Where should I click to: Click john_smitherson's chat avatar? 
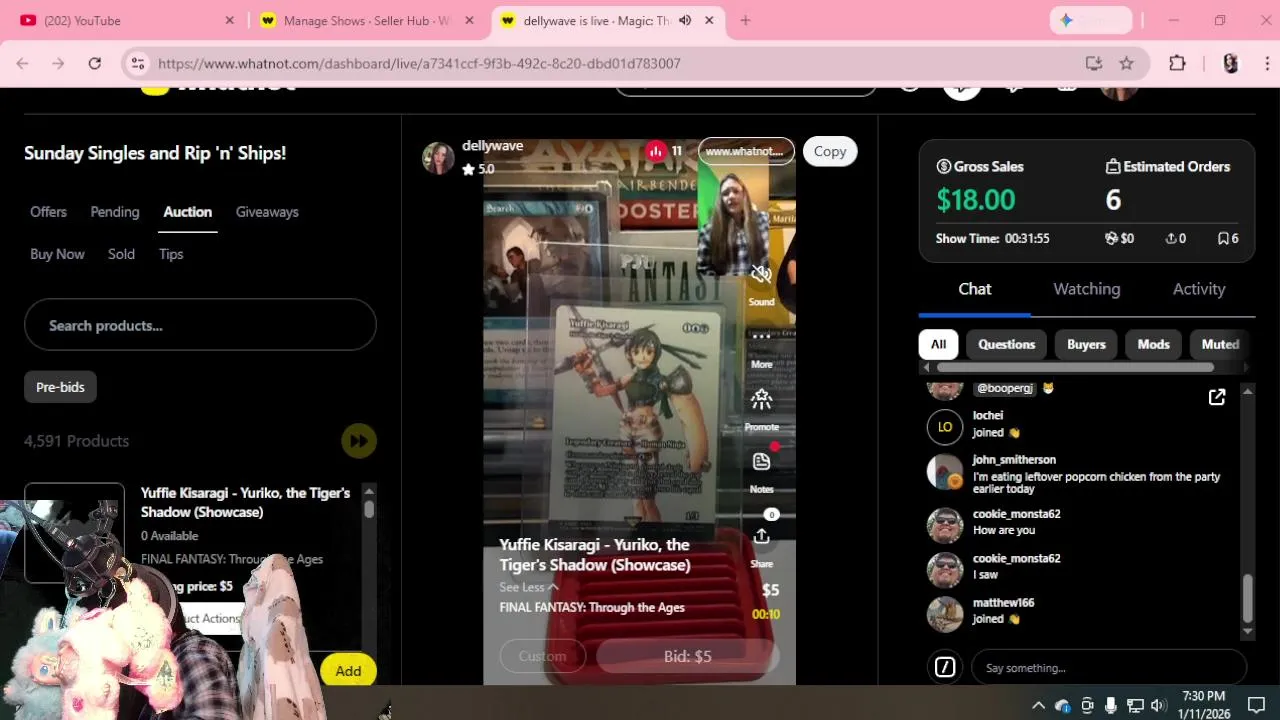(945, 472)
